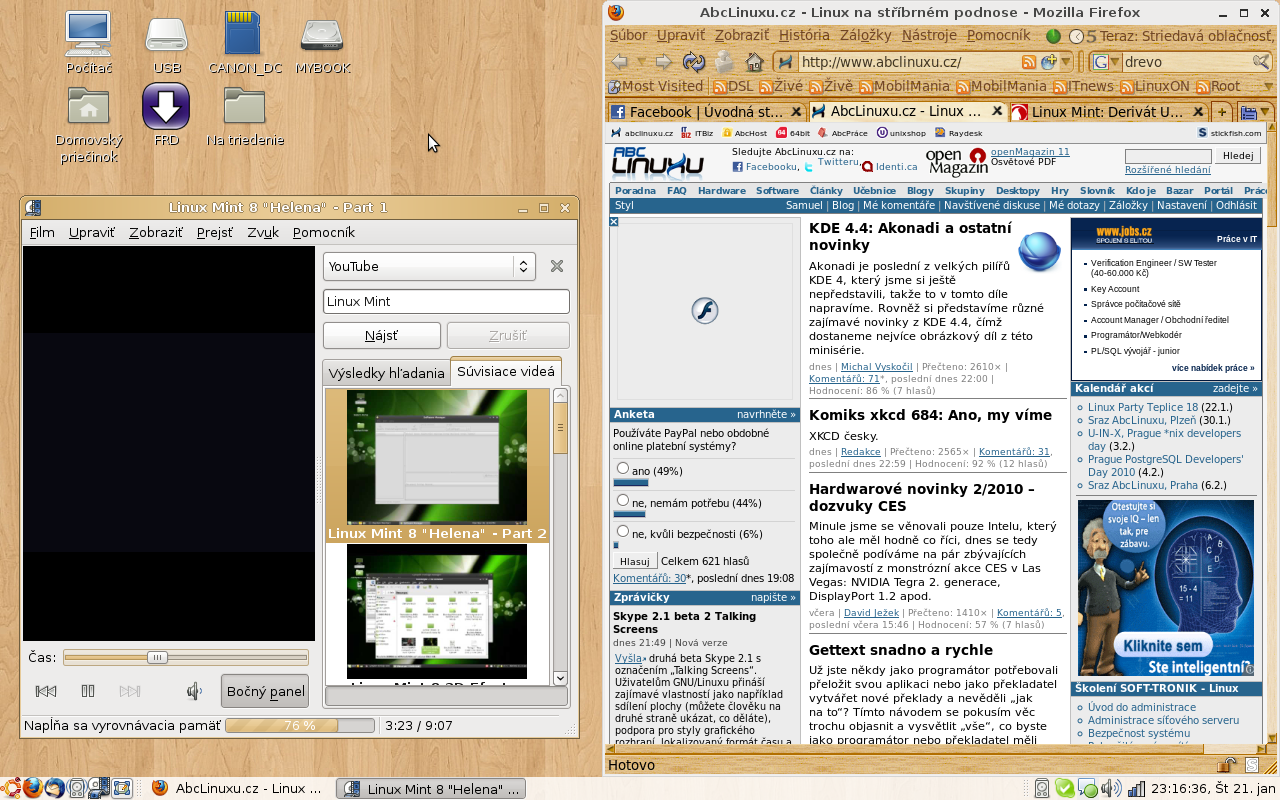Viewport: 1280px width, 800px height.
Task: Click the Hledej search button
Action: coord(1238,156)
